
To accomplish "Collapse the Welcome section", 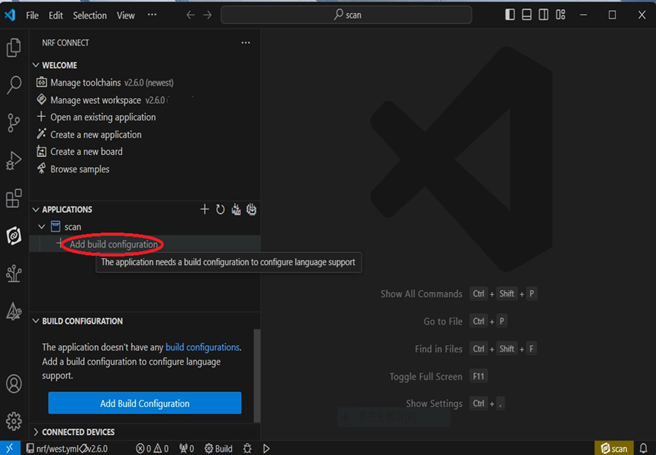I will [x=37, y=65].
